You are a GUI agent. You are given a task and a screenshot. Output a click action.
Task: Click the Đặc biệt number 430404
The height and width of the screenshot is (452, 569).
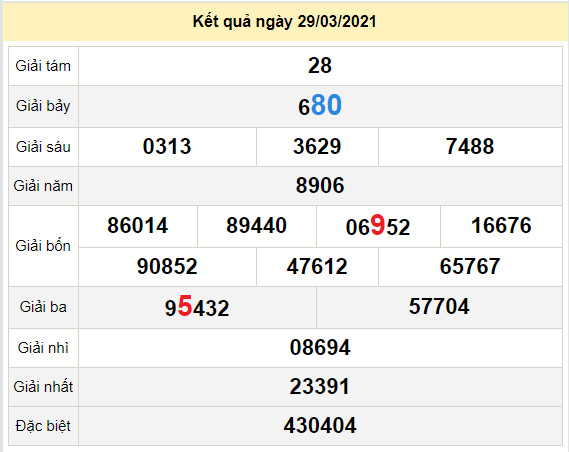tap(320, 426)
